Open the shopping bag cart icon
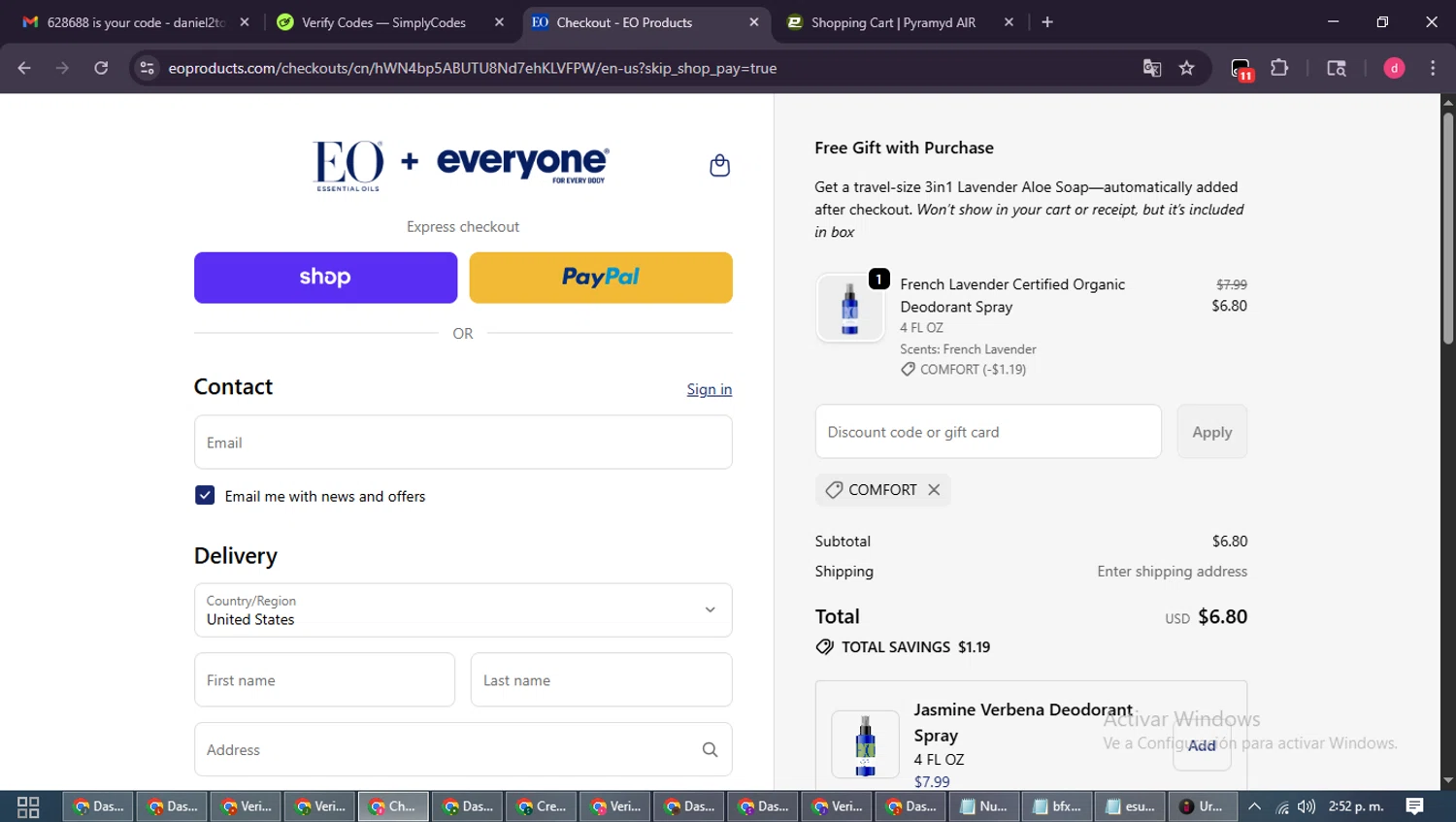The height and width of the screenshot is (822, 1456). point(719,165)
